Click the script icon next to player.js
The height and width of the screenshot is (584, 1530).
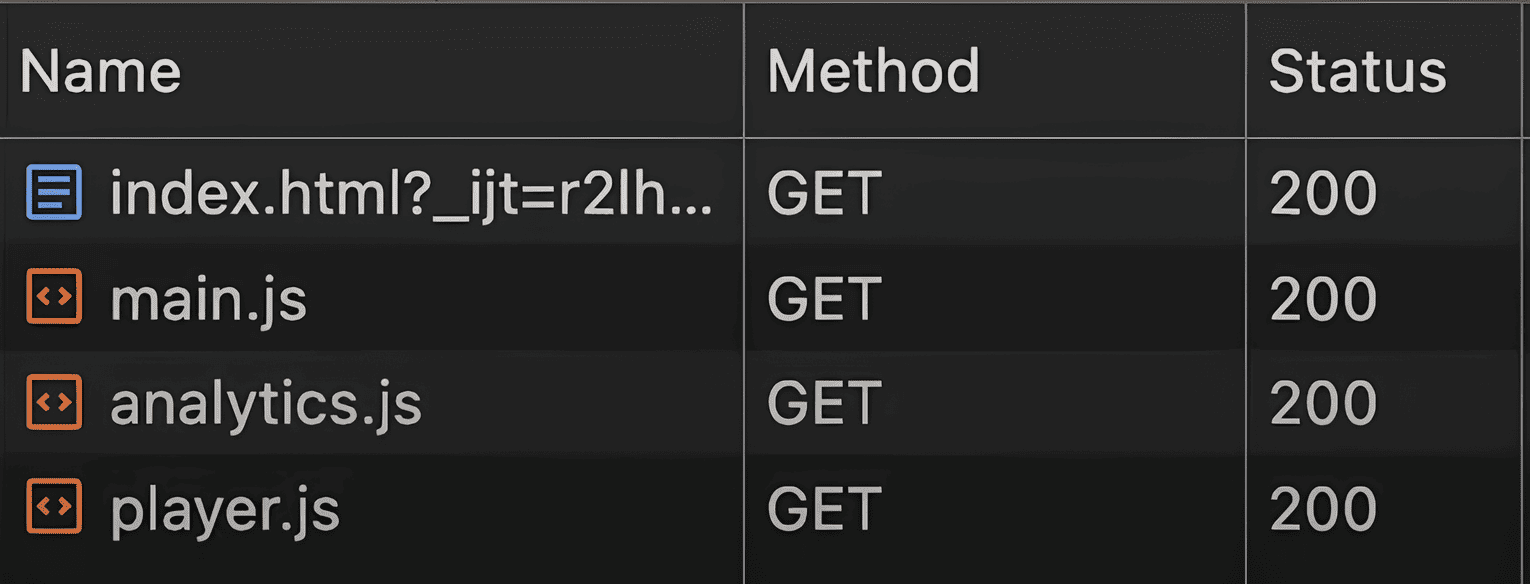pos(54,507)
